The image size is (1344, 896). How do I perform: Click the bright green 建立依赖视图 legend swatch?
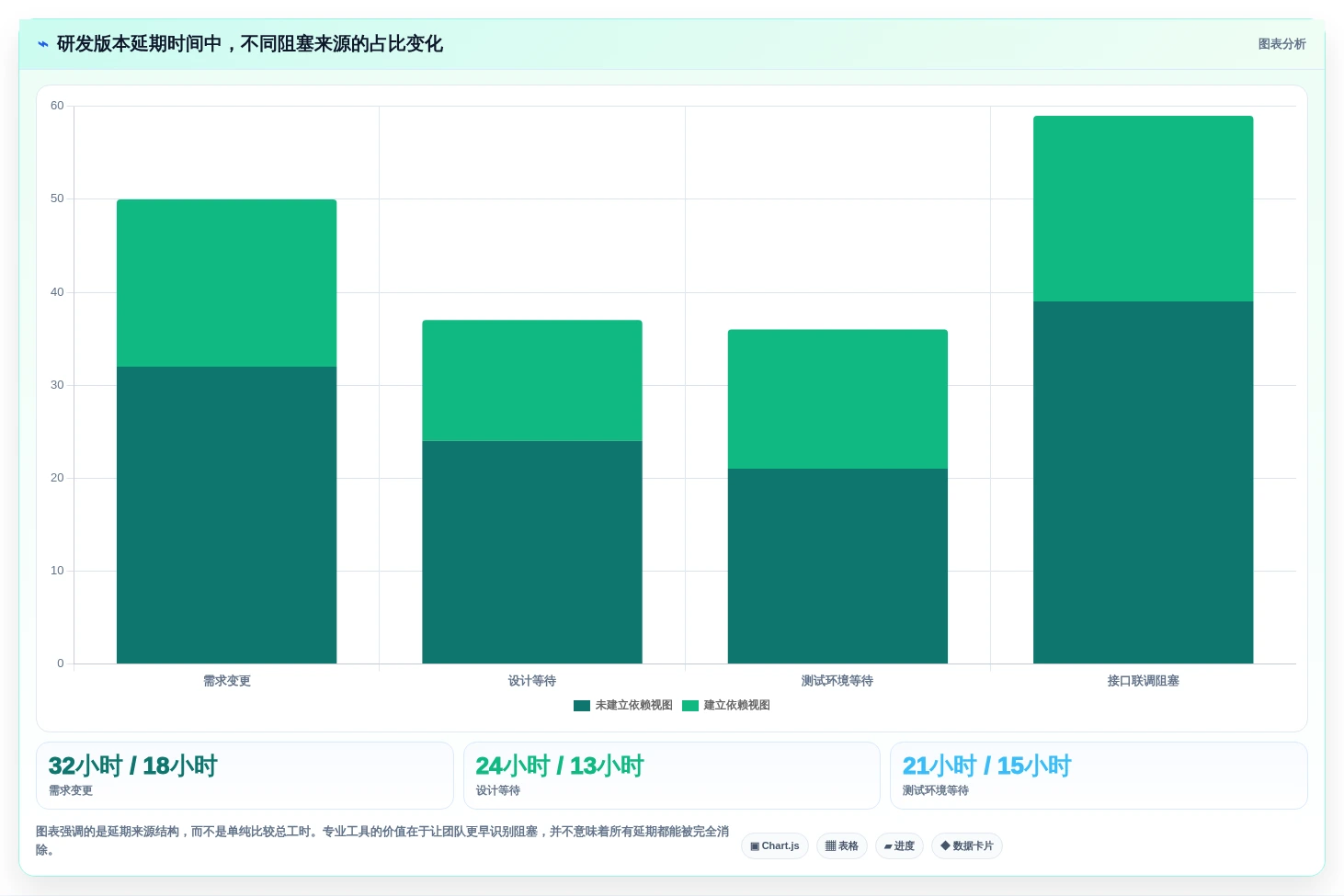690,706
